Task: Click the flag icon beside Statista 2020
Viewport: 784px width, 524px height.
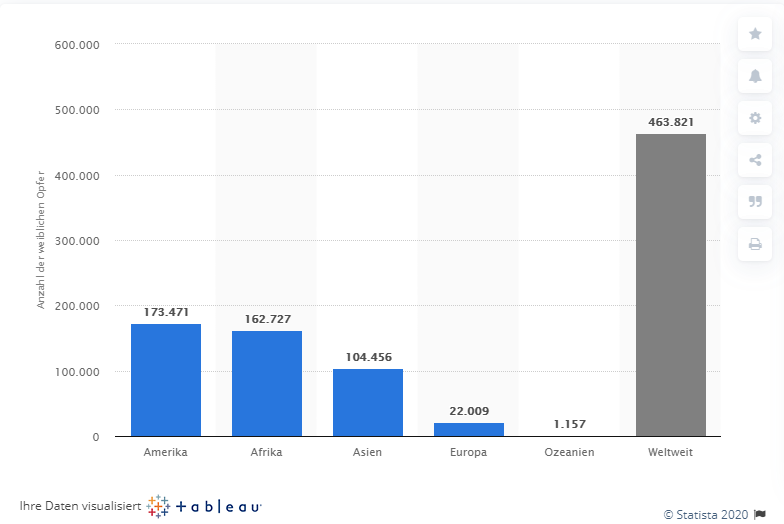Action: [761, 515]
